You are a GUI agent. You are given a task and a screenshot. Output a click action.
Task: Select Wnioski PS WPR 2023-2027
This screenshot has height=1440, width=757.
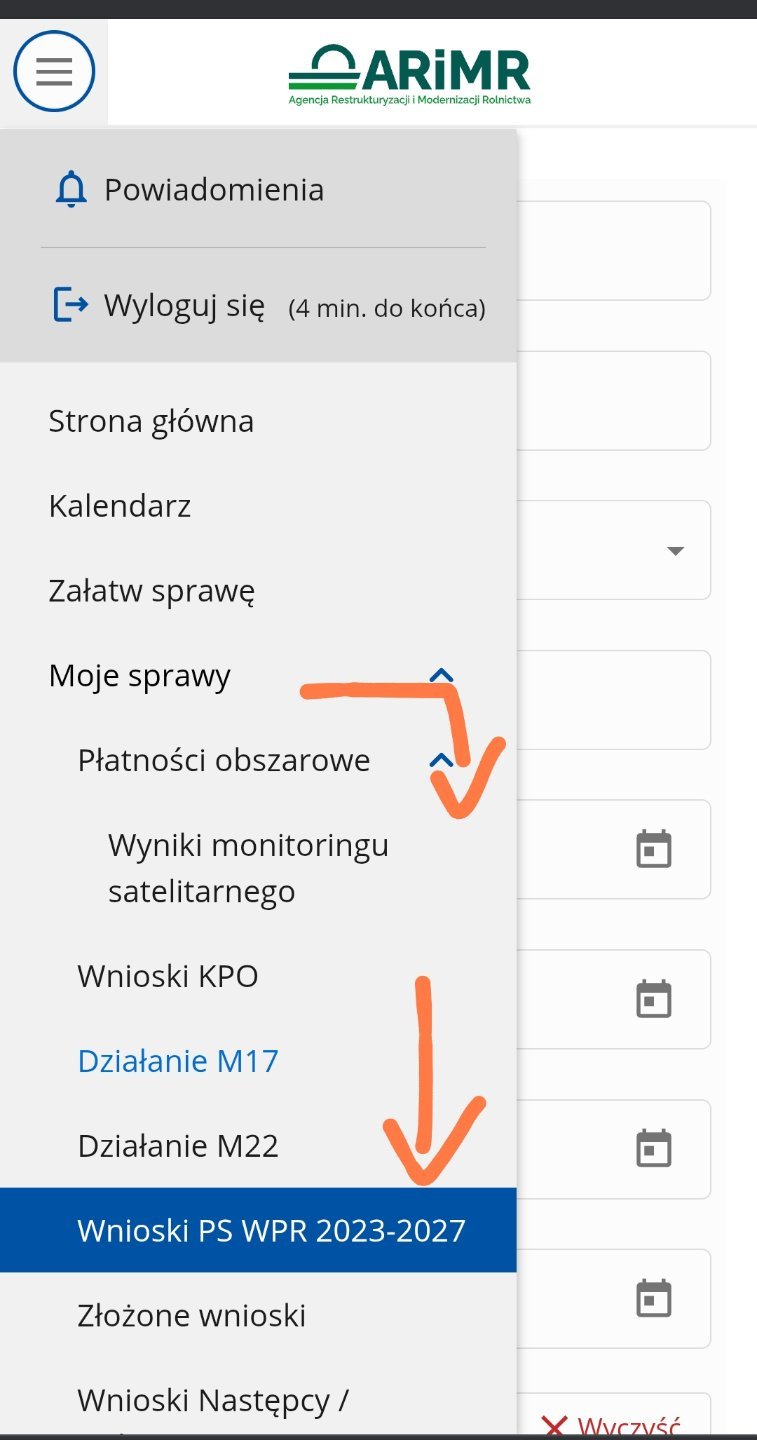pos(271,1231)
